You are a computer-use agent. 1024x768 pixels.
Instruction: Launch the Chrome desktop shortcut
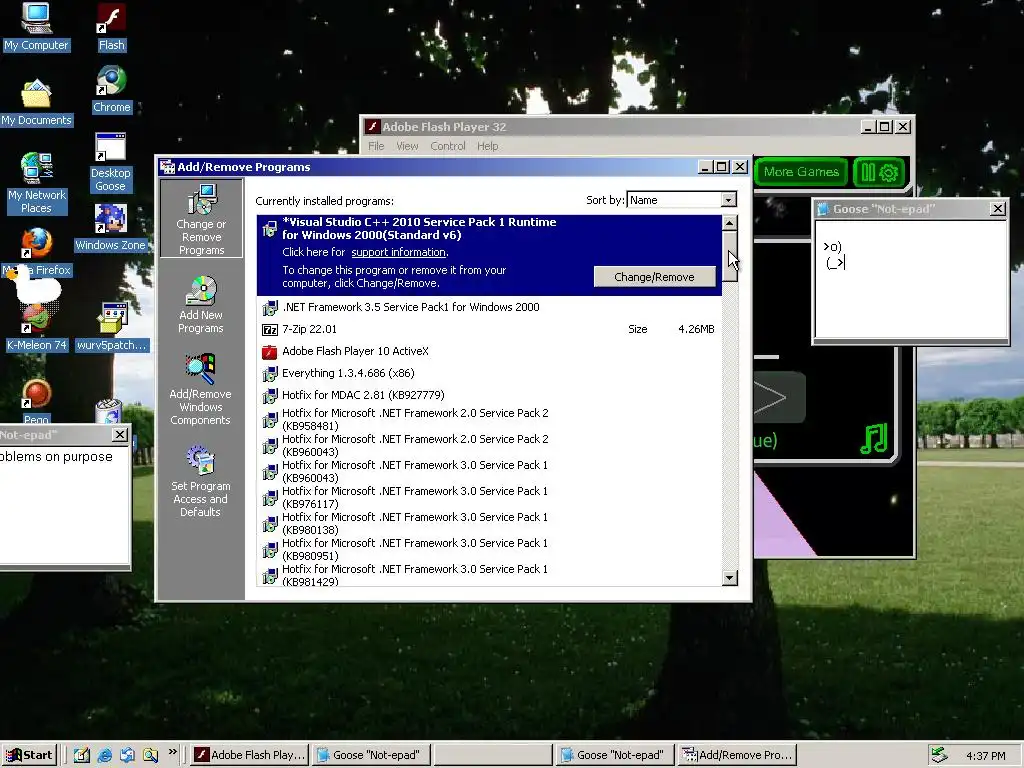pos(111,89)
